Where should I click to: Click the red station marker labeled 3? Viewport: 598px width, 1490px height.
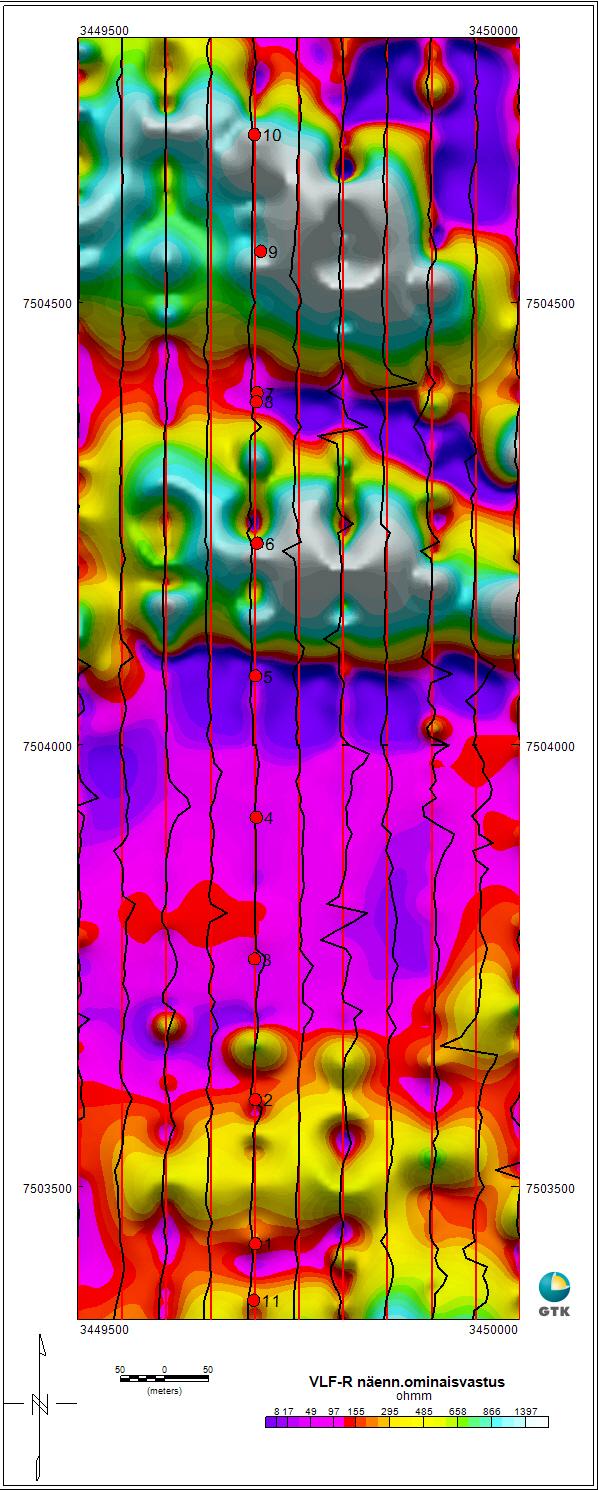point(254,959)
